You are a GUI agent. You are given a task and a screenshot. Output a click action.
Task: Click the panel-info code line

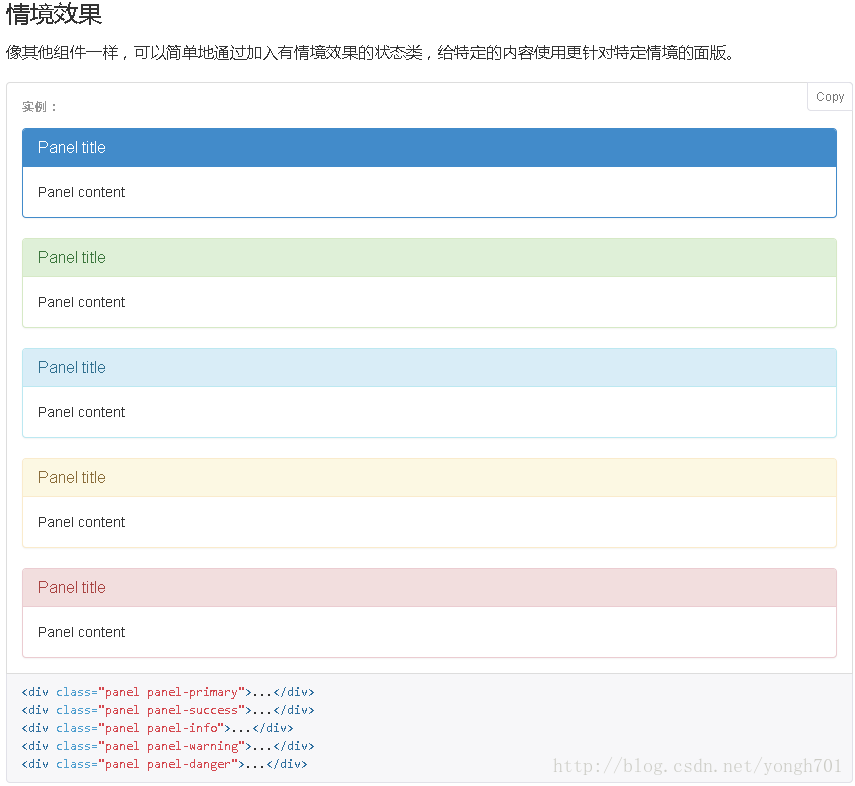tap(157, 728)
